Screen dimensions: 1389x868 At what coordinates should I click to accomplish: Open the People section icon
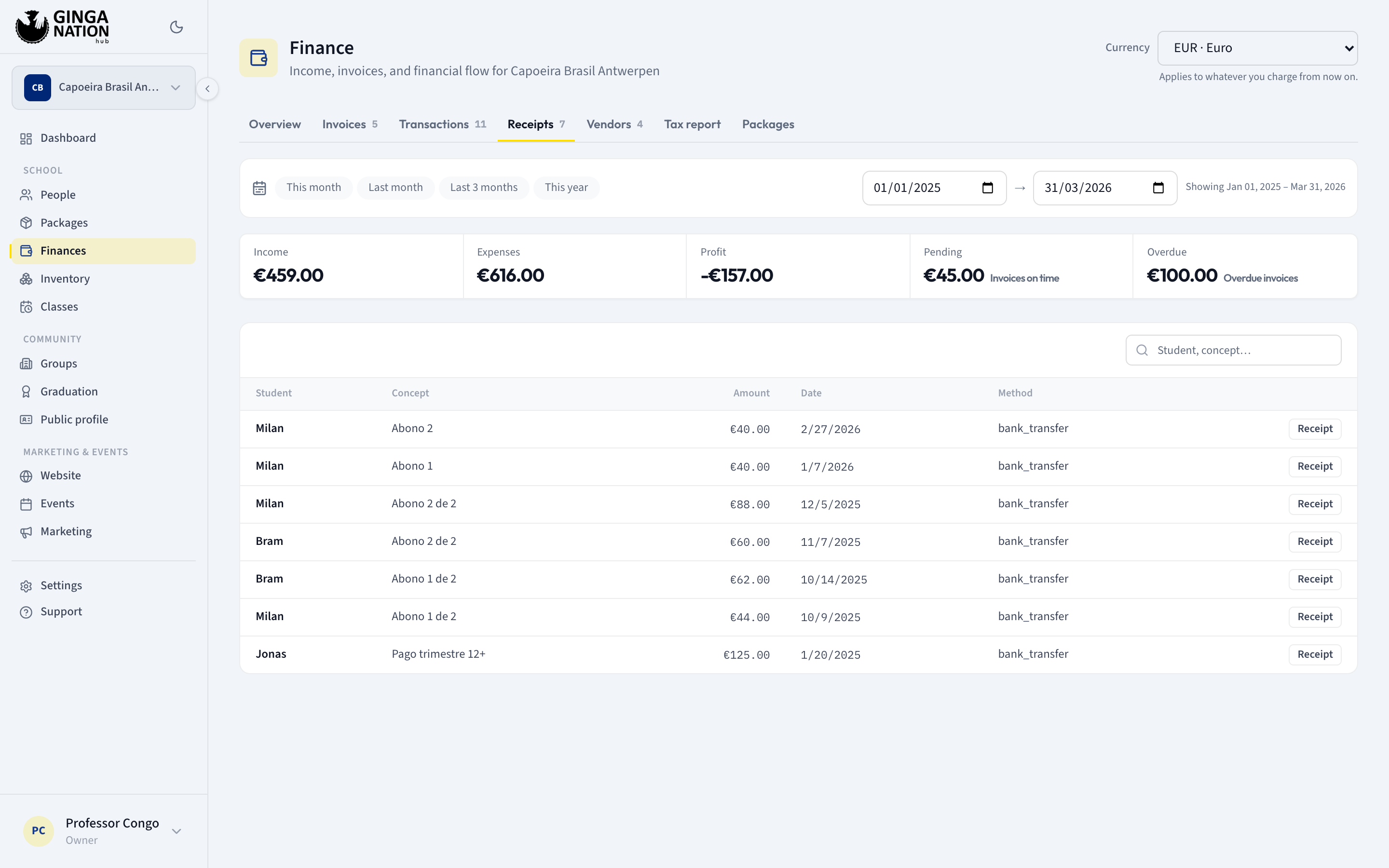coord(26,195)
